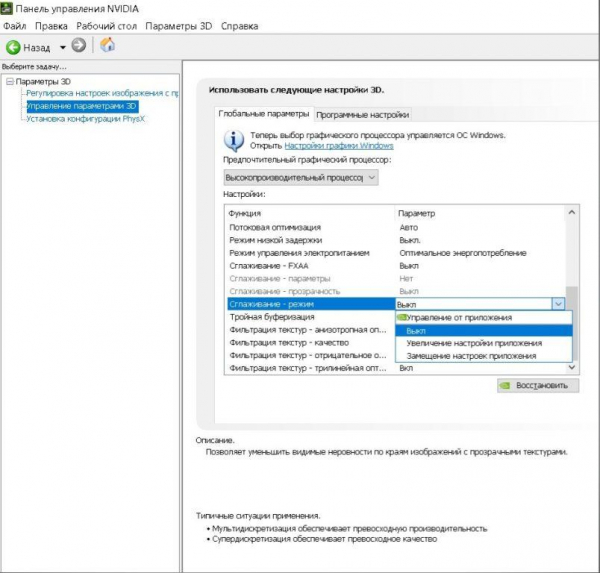Click the green Назад back arrow icon
Image resolution: width=600 pixels, height=573 pixels.
point(13,47)
